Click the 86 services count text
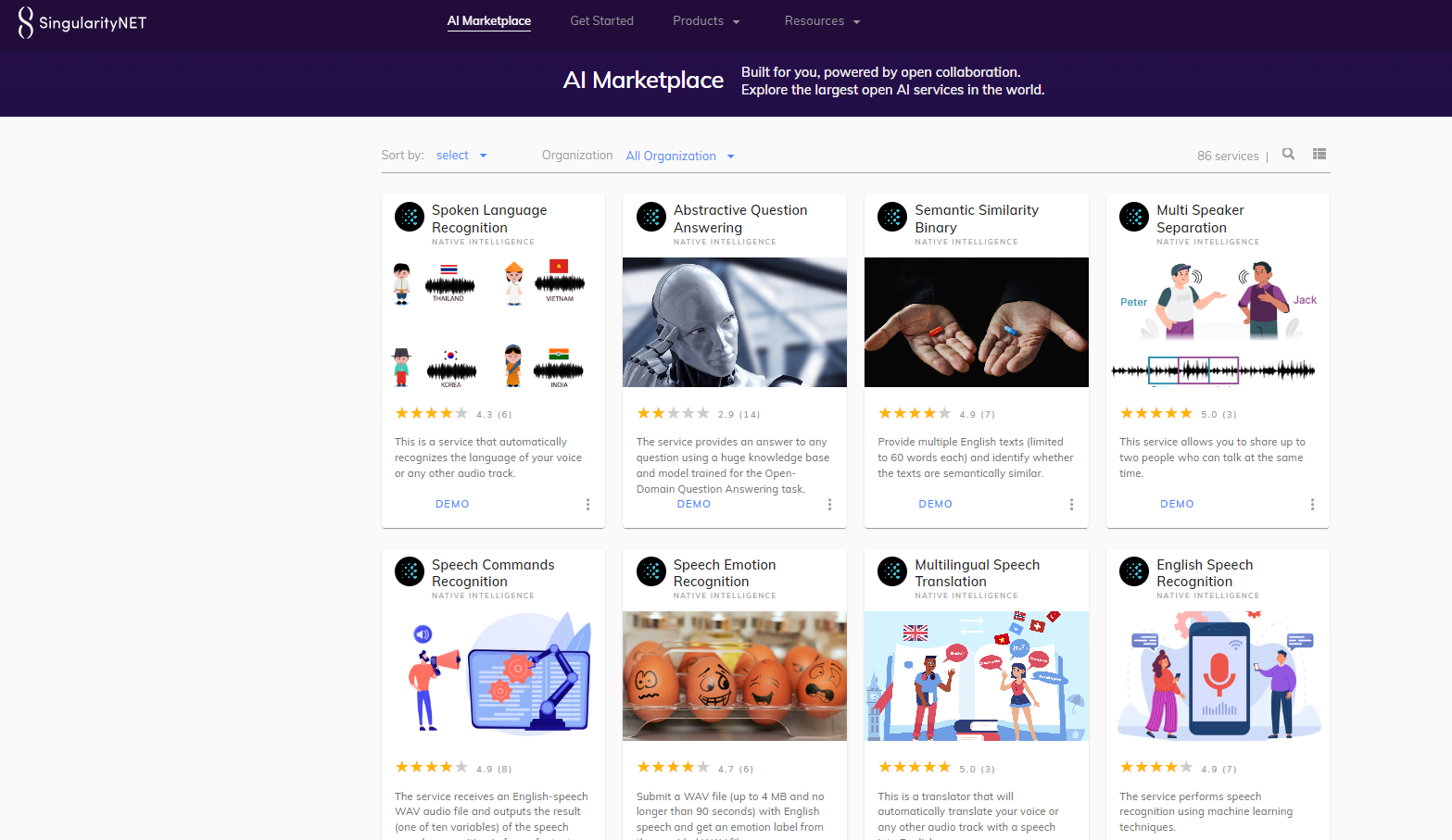Screen dimensions: 1452x840 pyautogui.click(x=1228, y=156)
